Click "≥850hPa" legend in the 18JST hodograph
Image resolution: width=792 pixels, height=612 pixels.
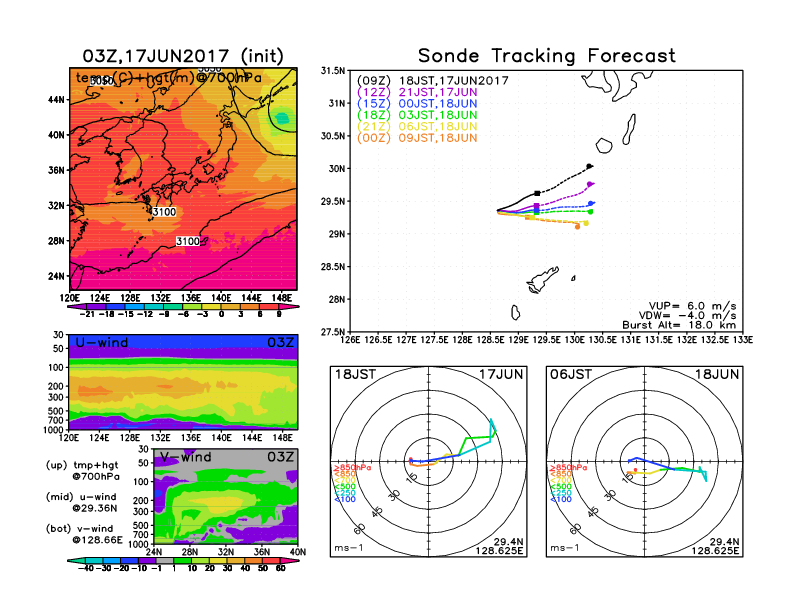click(x=352, y=468)
